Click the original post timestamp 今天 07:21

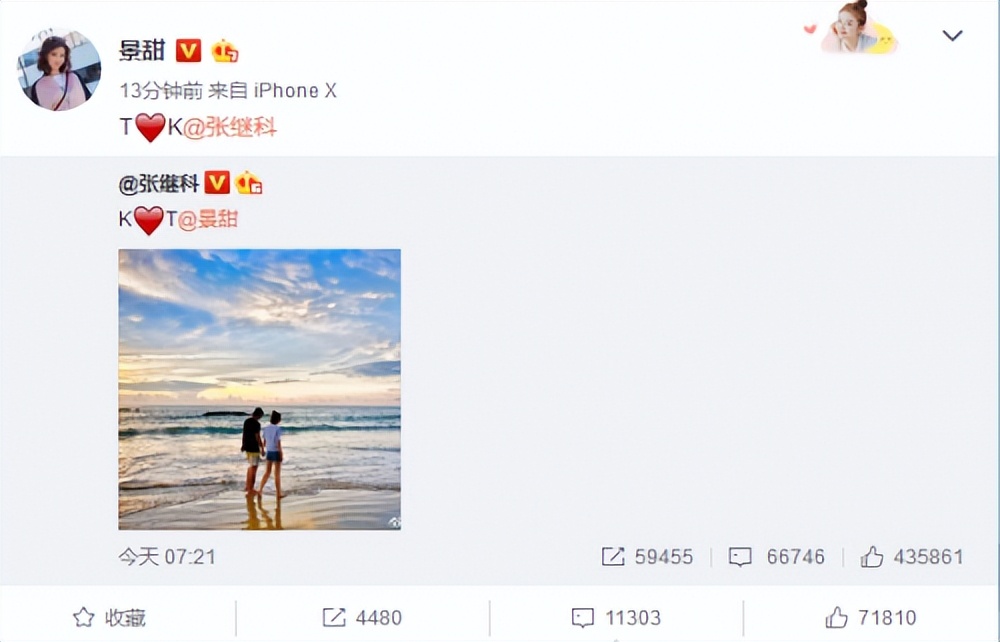tap(167, 557)
